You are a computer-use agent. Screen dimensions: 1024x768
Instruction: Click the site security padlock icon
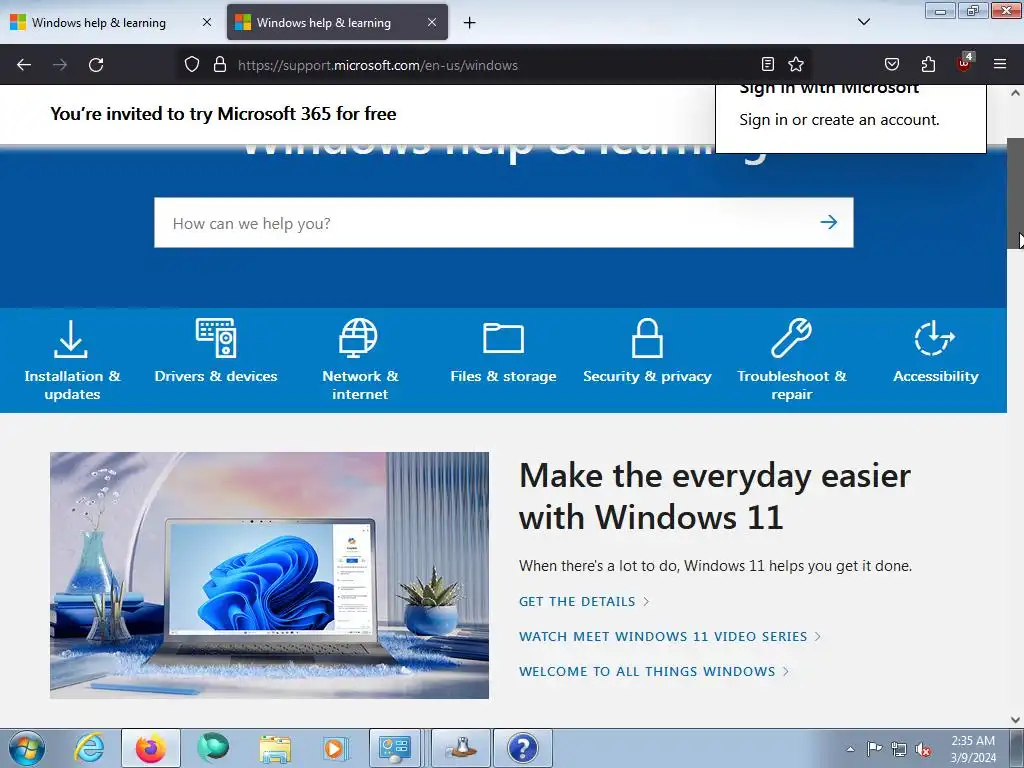(220, 64)
